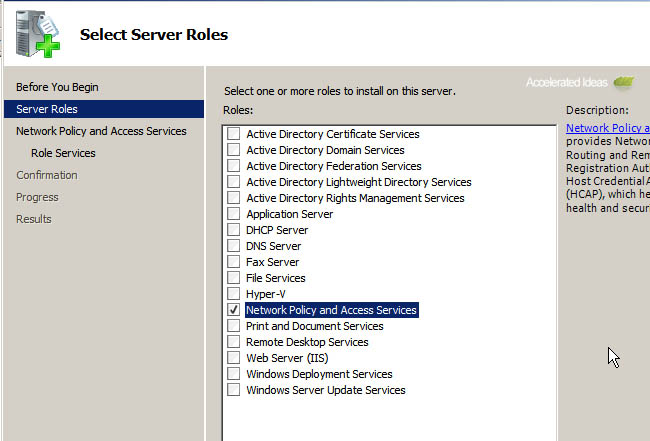
Task: Check the Hyper-V role checkbox
Action: pyautogui.click(x=233, y=293)
